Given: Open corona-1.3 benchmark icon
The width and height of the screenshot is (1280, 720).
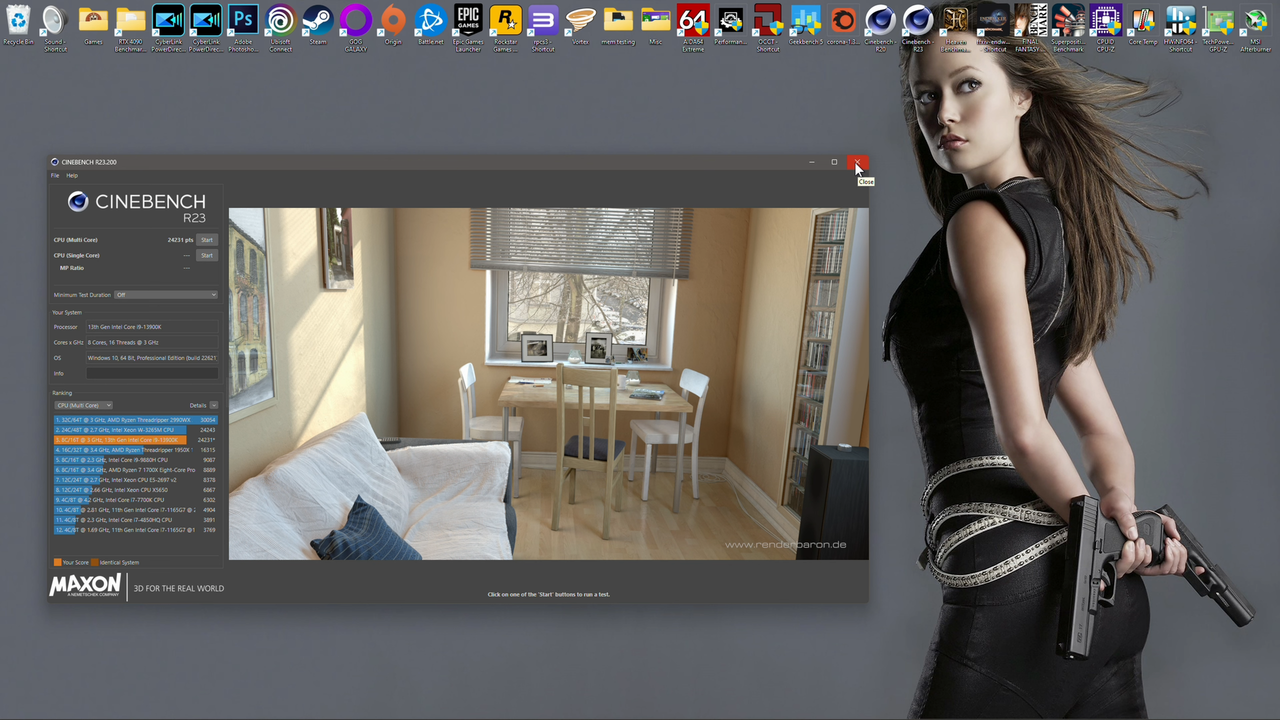Looking at the screenshot, I should 843,26.
